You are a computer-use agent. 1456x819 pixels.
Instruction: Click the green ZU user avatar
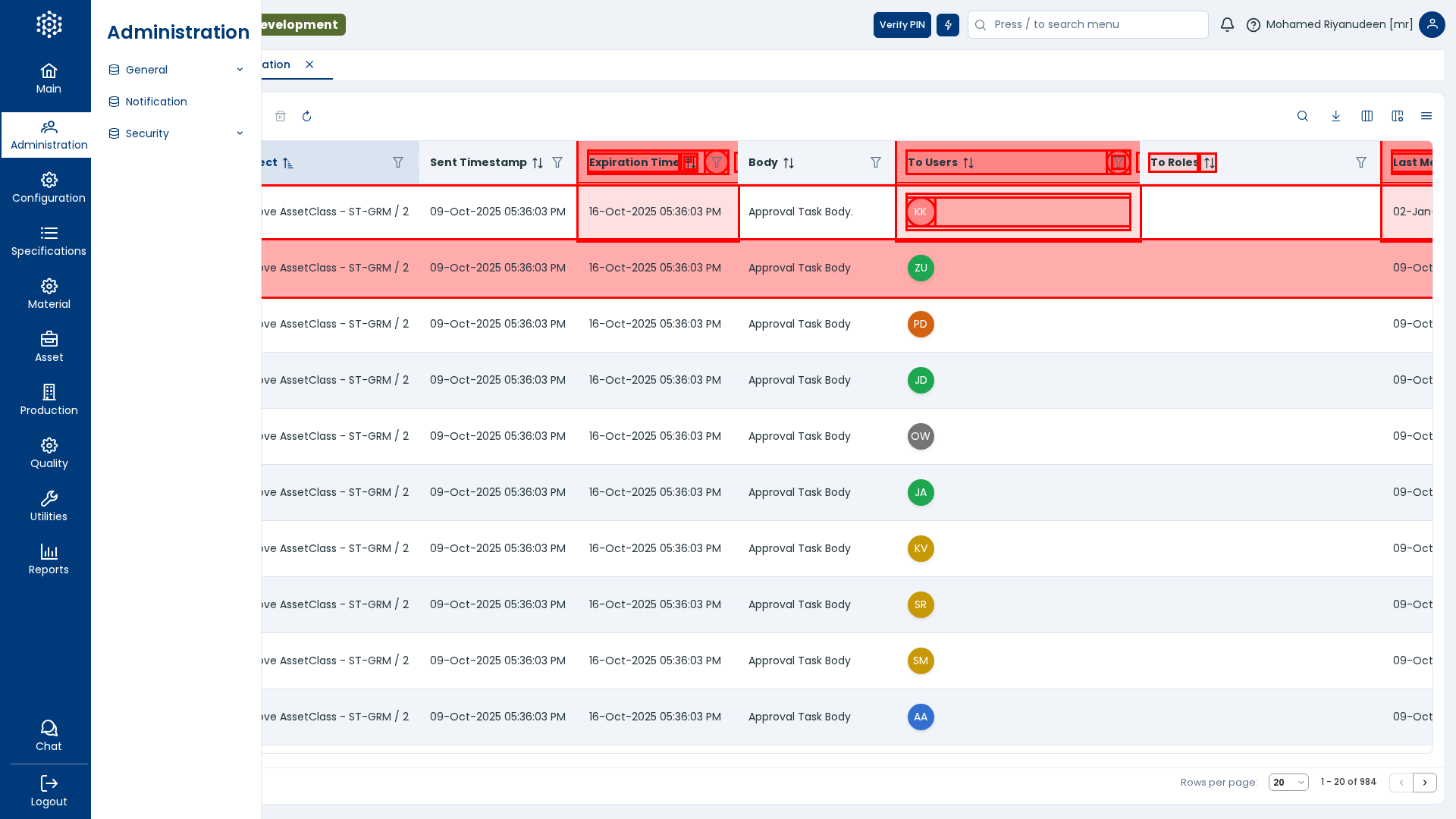pos(921,268)
